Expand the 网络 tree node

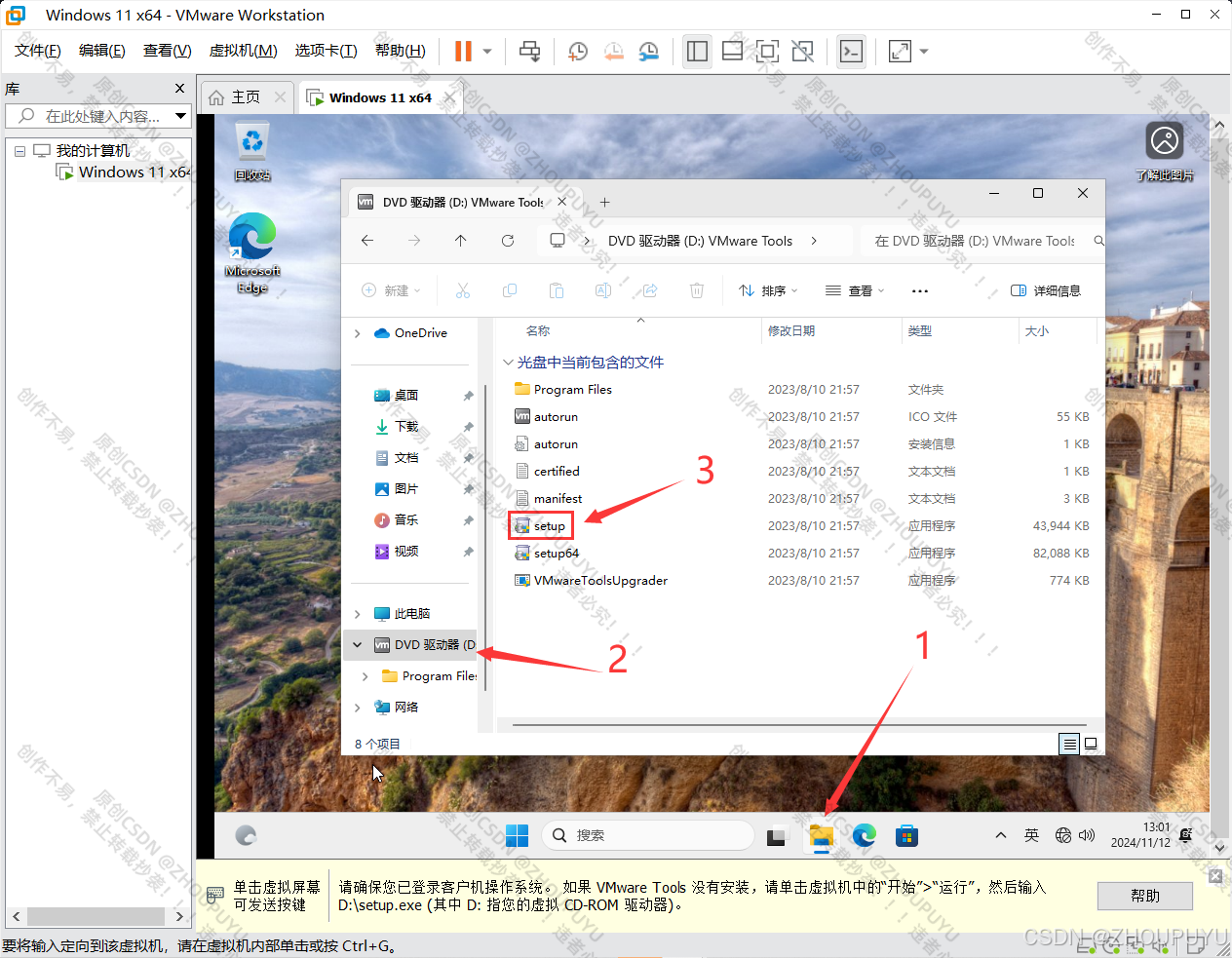coord(358,708)
